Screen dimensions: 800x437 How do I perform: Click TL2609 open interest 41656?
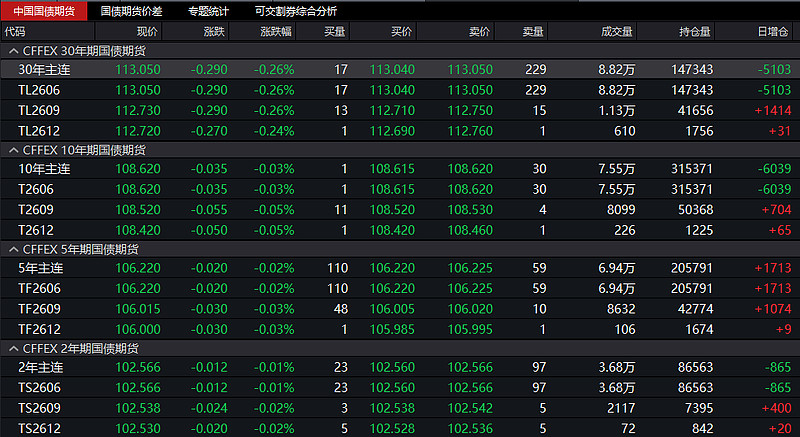[x=695, y=111]
